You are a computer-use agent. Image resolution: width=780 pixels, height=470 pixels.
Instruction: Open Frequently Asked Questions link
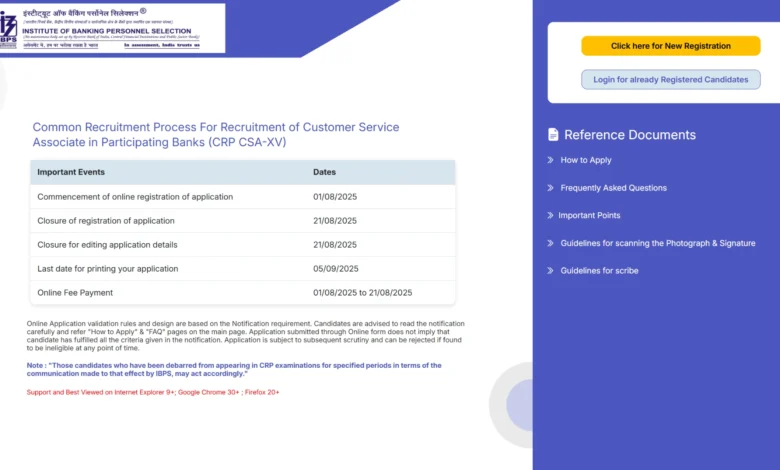pos(613,188)
